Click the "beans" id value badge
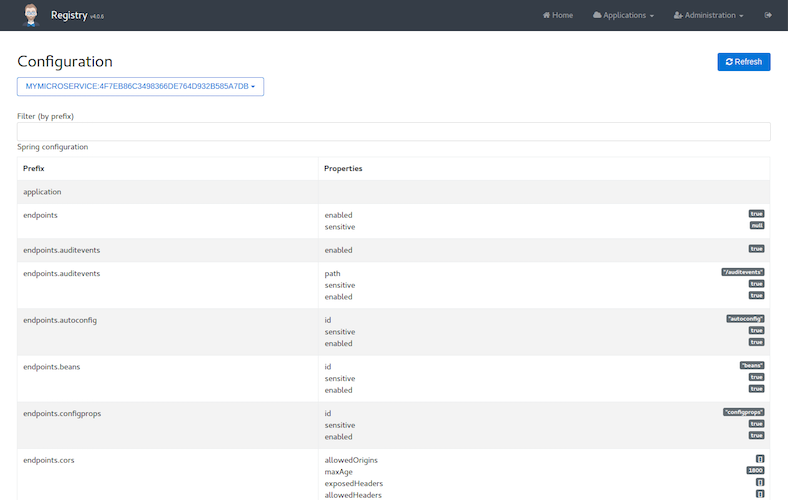 point(751,366)
